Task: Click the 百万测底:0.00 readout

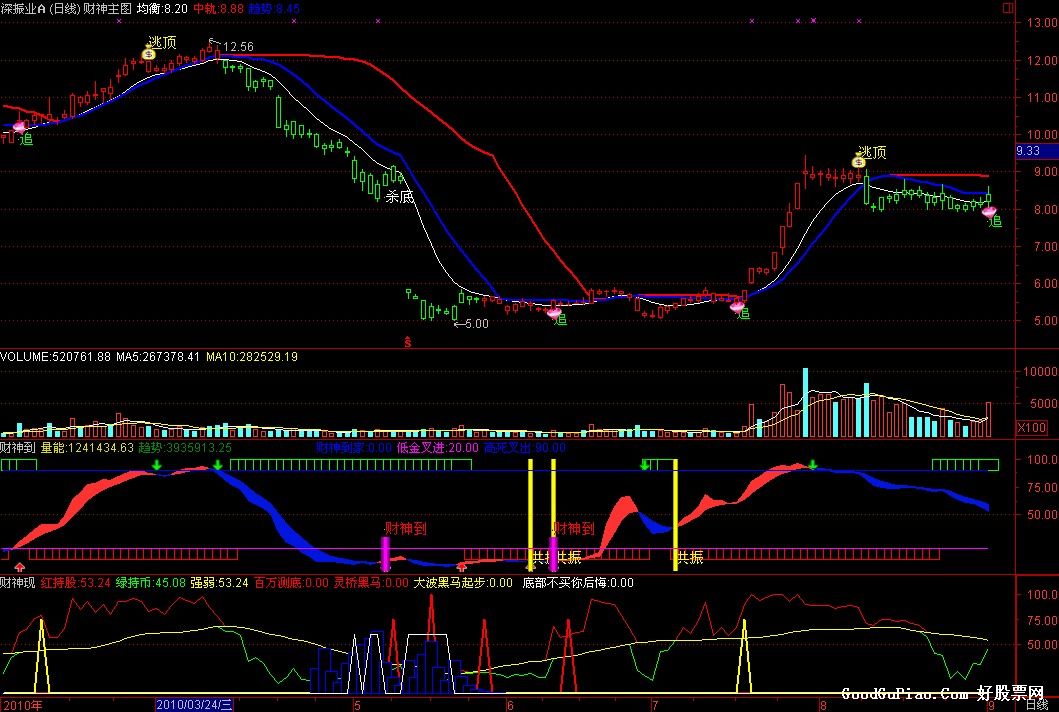Action: (x=292, y=582)
